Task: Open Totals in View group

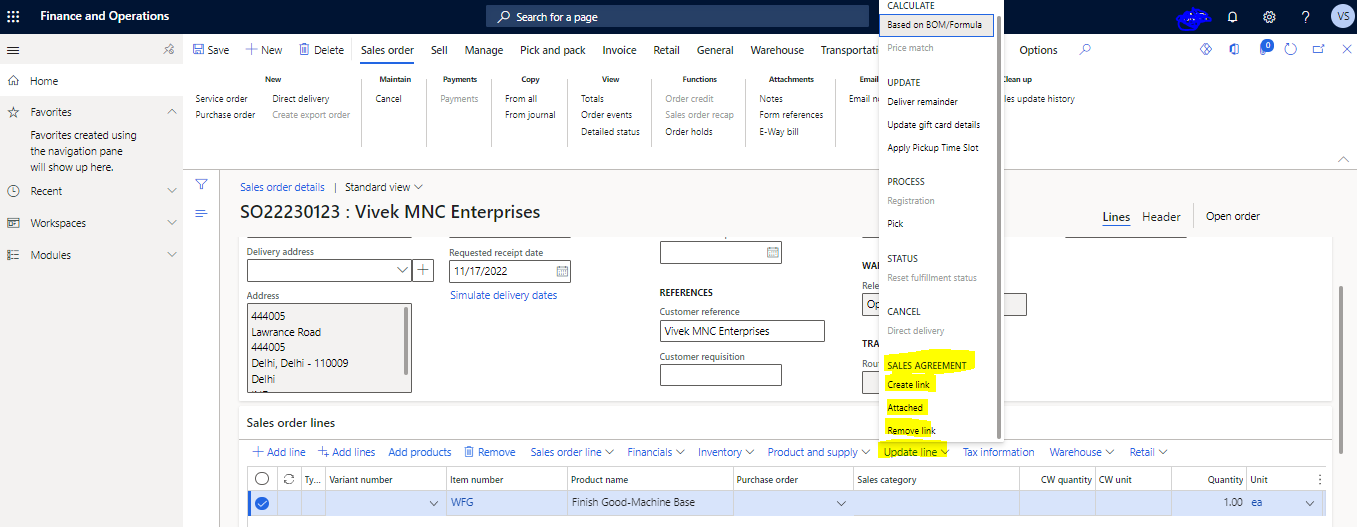Action: (x=592, y=99)
